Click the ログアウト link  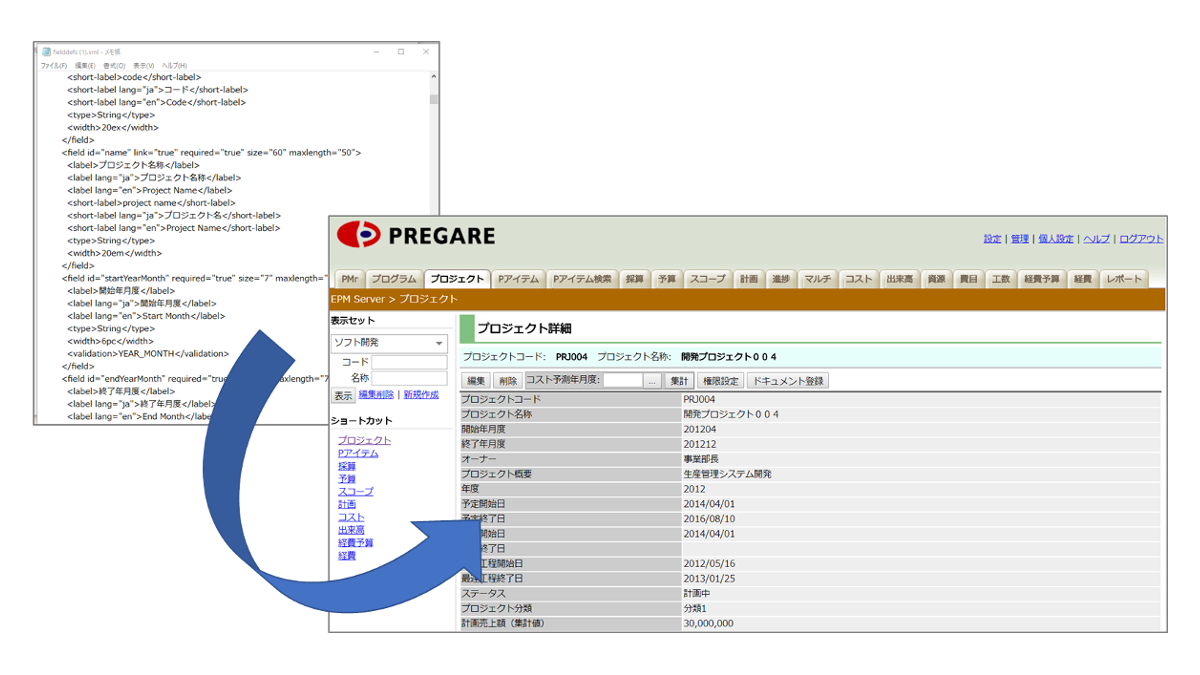(x=1141, y=239)
